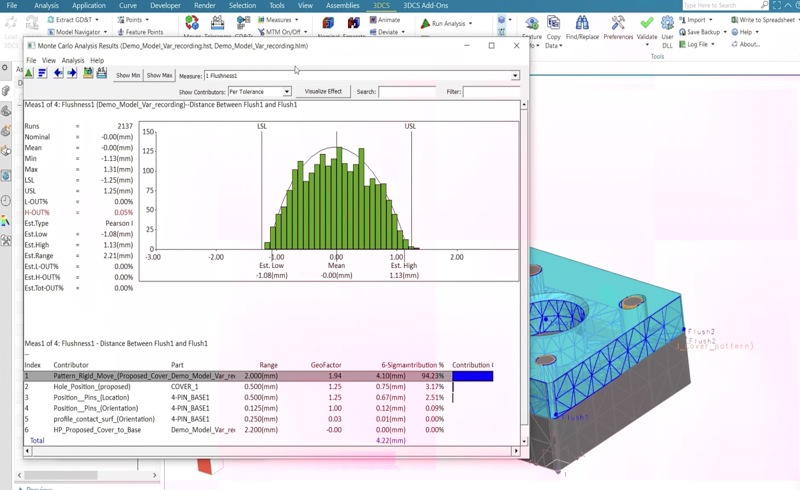The width and height of the screenshot is (800, 490).
Task: Click the GD&T icon in the ribbon
Action: point(243,23)
